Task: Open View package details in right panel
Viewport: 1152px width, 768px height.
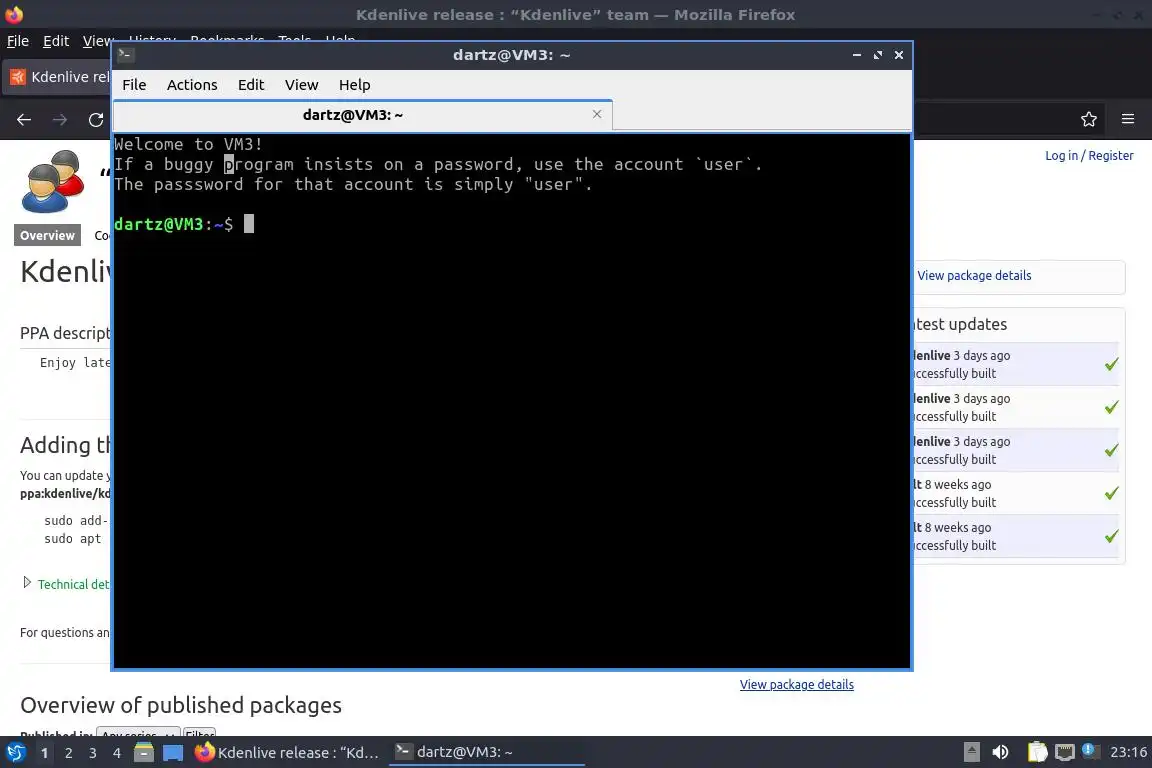Action: click(974, 276)
